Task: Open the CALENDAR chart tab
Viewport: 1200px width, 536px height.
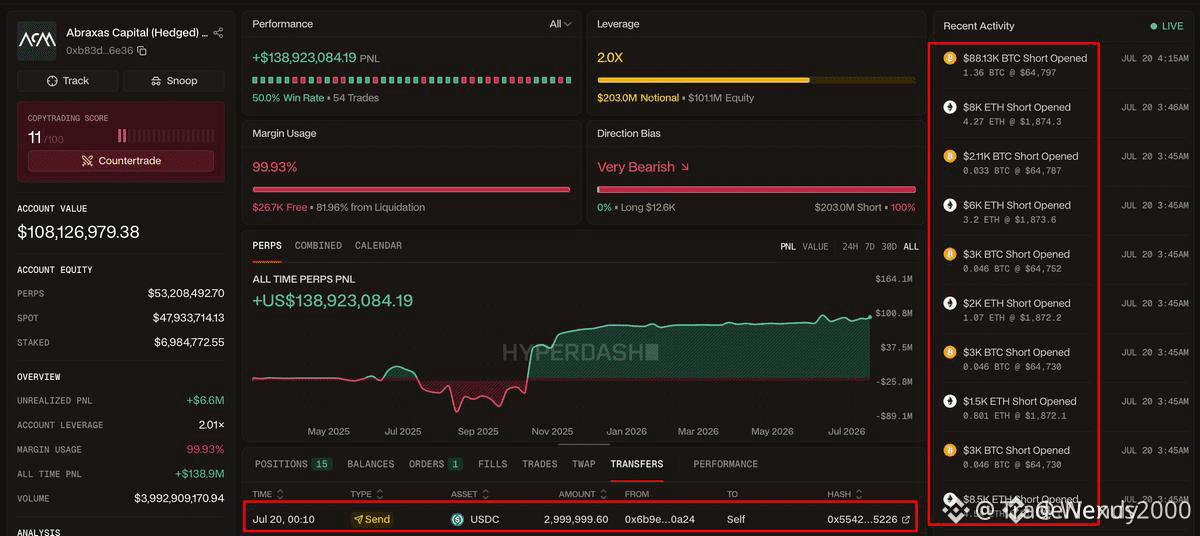Action: click(378, 245)
